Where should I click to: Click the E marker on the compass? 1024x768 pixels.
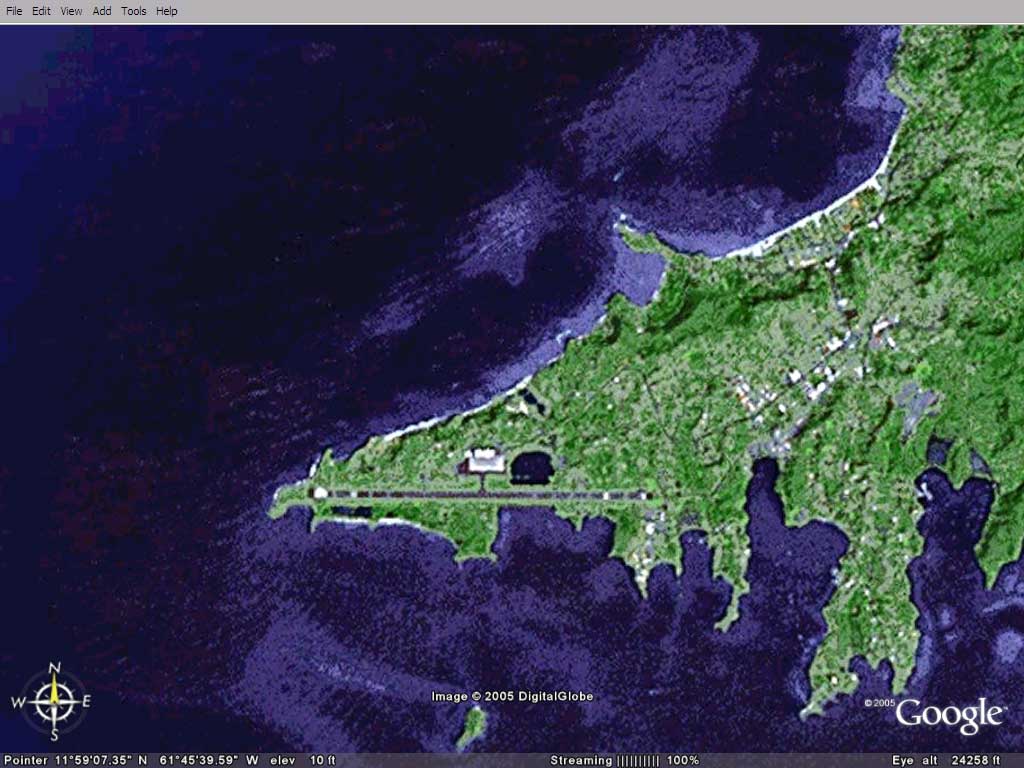(86, 702)
